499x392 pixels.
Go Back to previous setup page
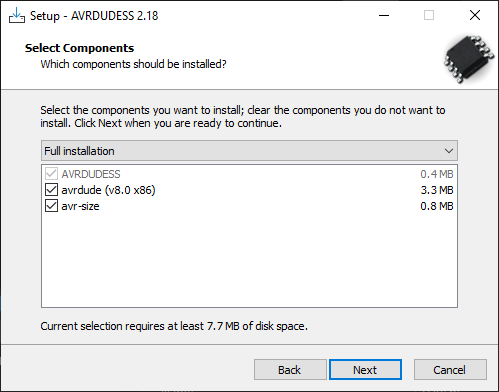290,370
